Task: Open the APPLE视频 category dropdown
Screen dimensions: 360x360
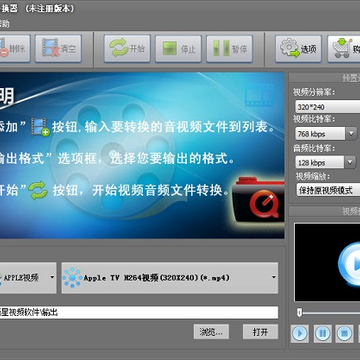Action: (x=28, y=278)
